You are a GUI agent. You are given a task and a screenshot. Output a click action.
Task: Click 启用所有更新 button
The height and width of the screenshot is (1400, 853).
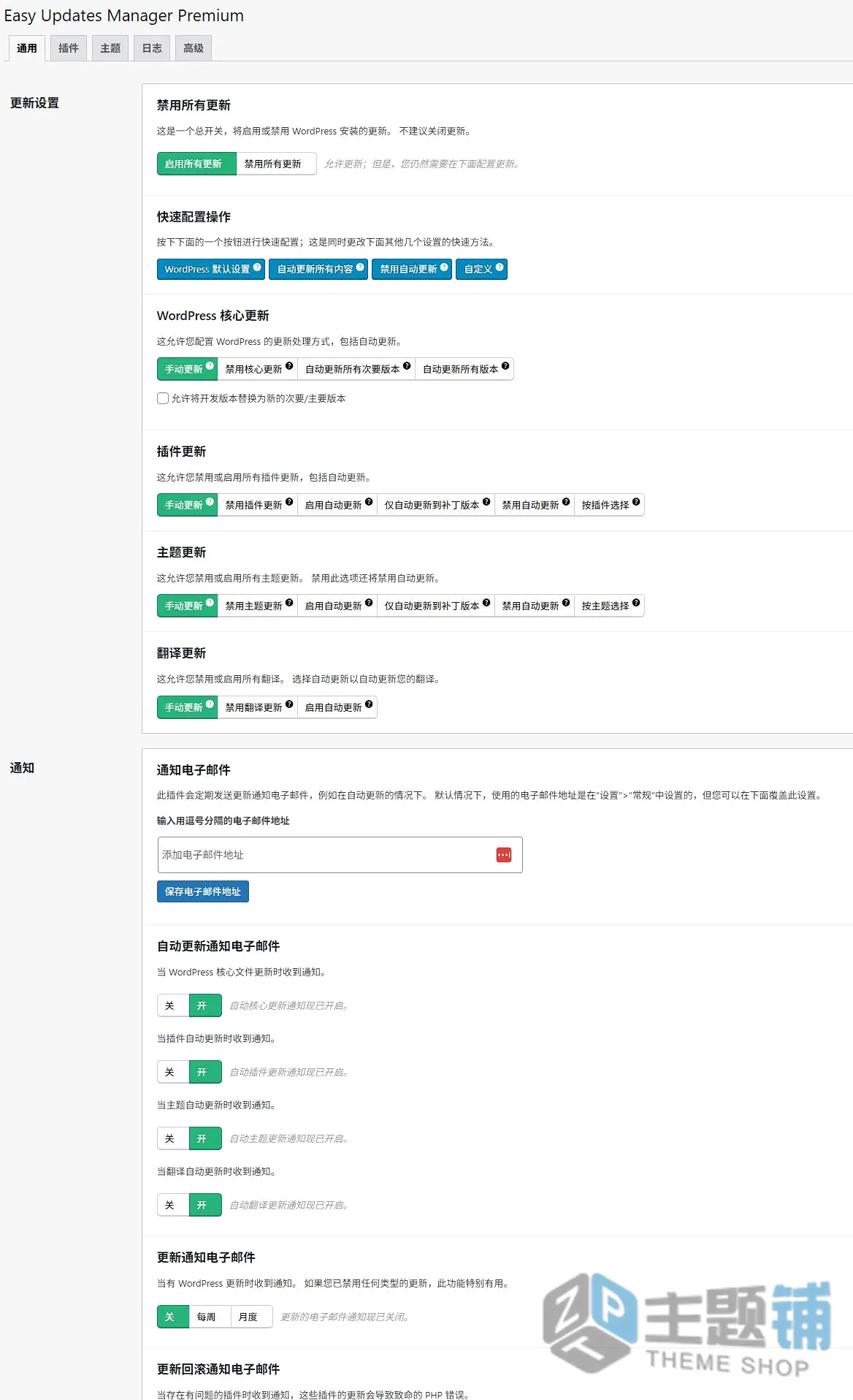click(196, 164)
